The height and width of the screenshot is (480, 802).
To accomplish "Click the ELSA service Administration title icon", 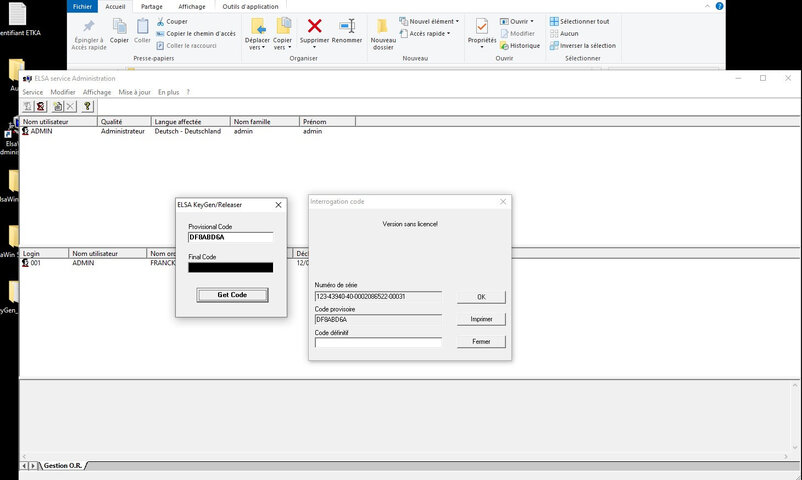I will point(27,78).
